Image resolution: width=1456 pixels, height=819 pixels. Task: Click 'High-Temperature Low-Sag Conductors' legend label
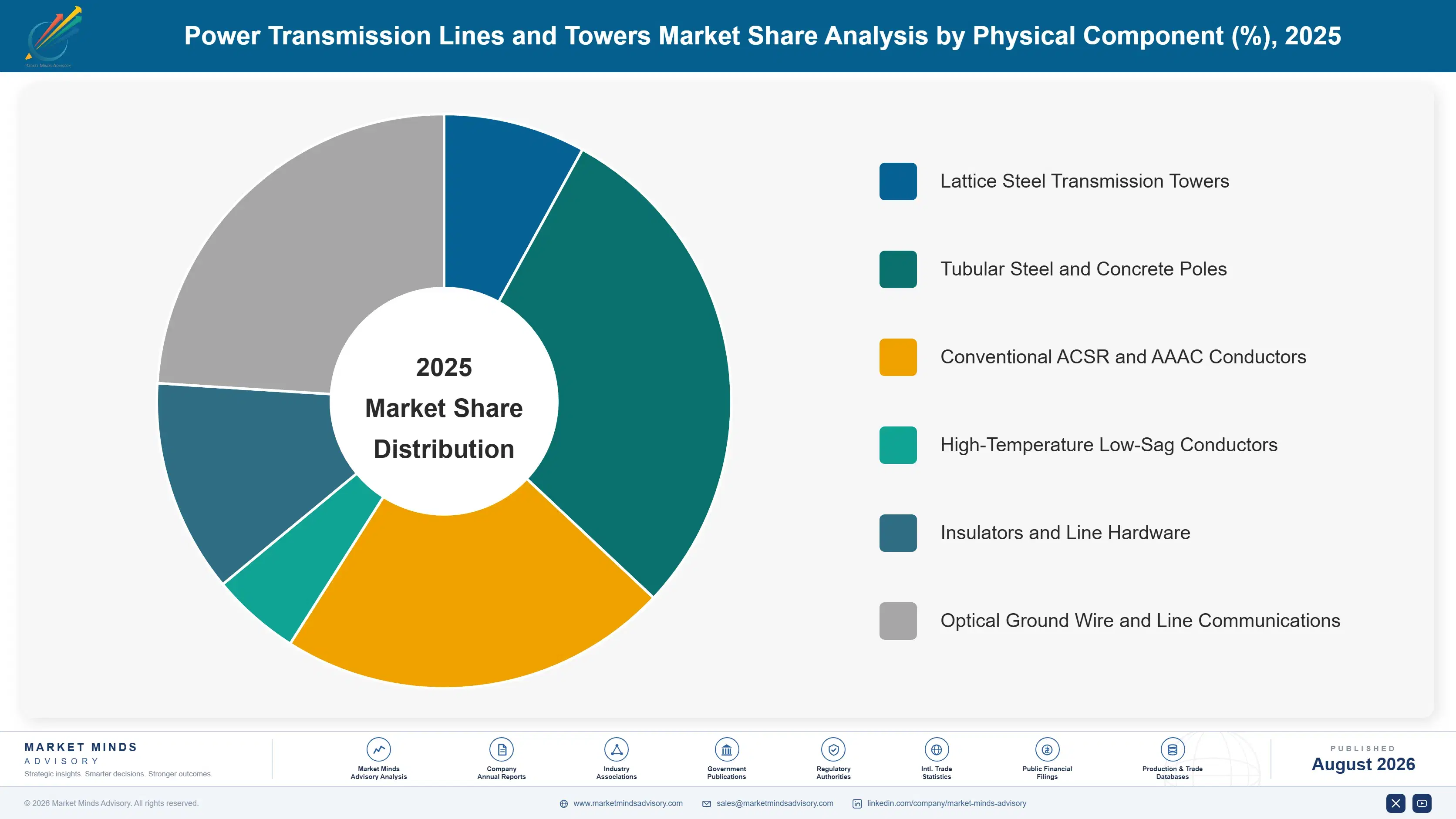click(x=1109, y=445)
